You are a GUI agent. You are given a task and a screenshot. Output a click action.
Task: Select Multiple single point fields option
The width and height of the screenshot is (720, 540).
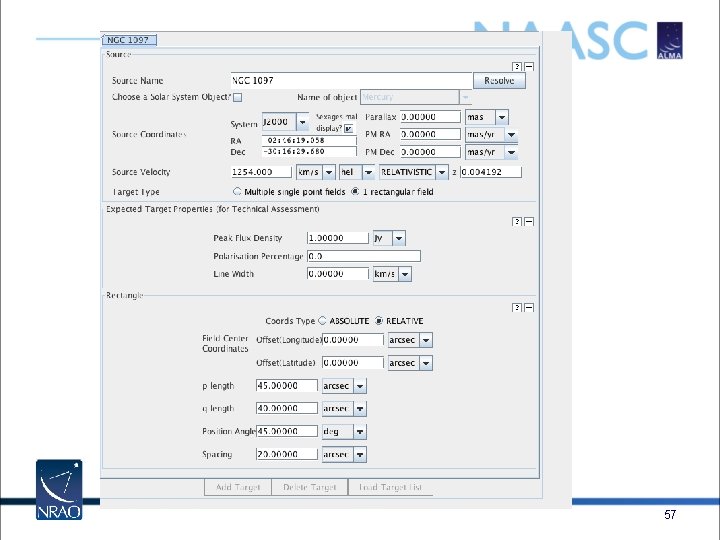tap(237, 191)
